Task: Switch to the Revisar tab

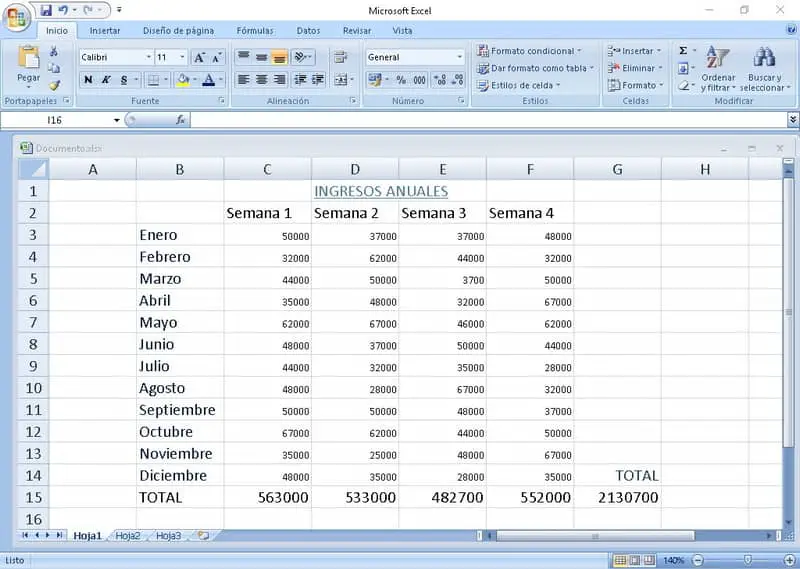Action: 357,31
